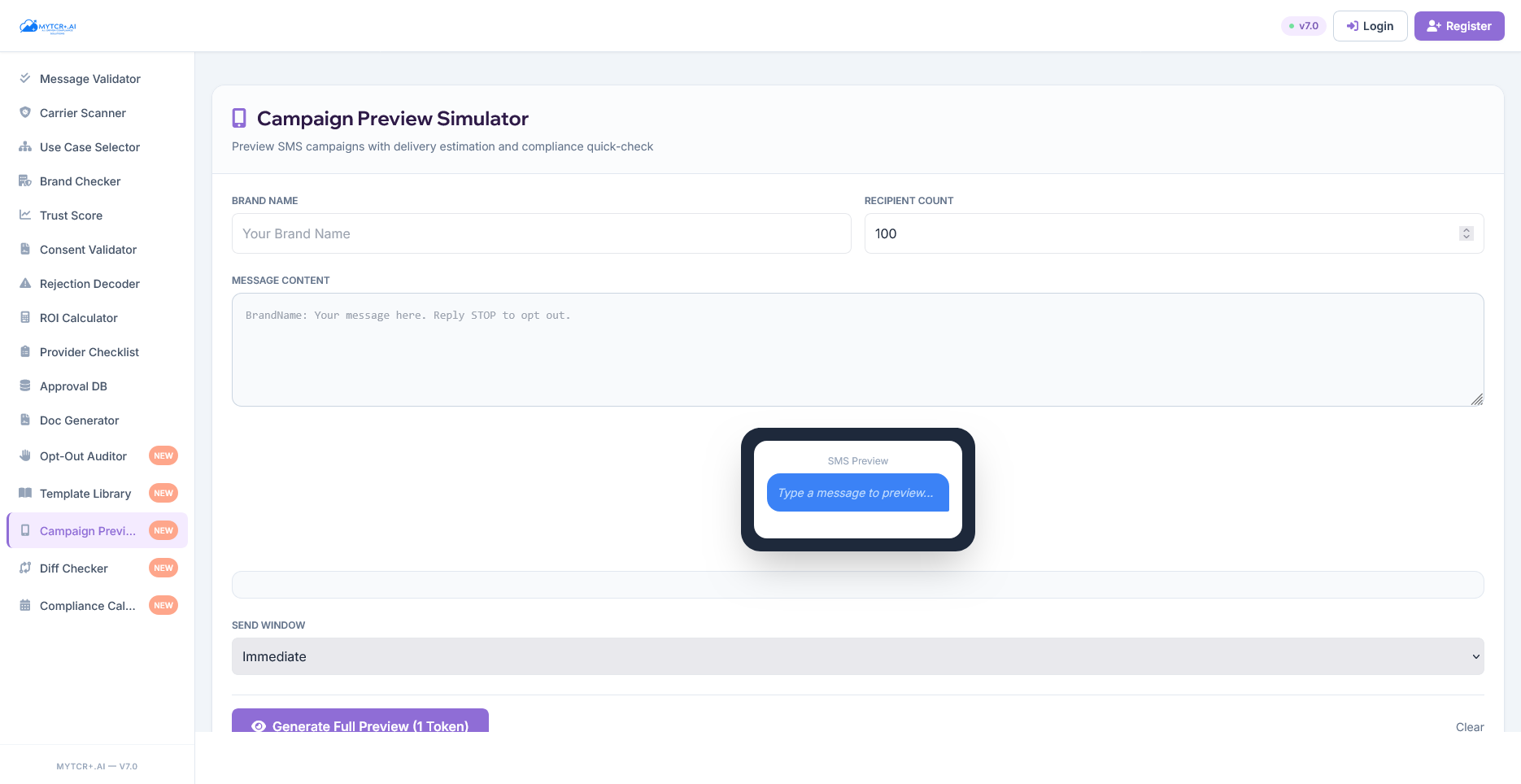Select the Trust Score chart icon

point(24,215)
